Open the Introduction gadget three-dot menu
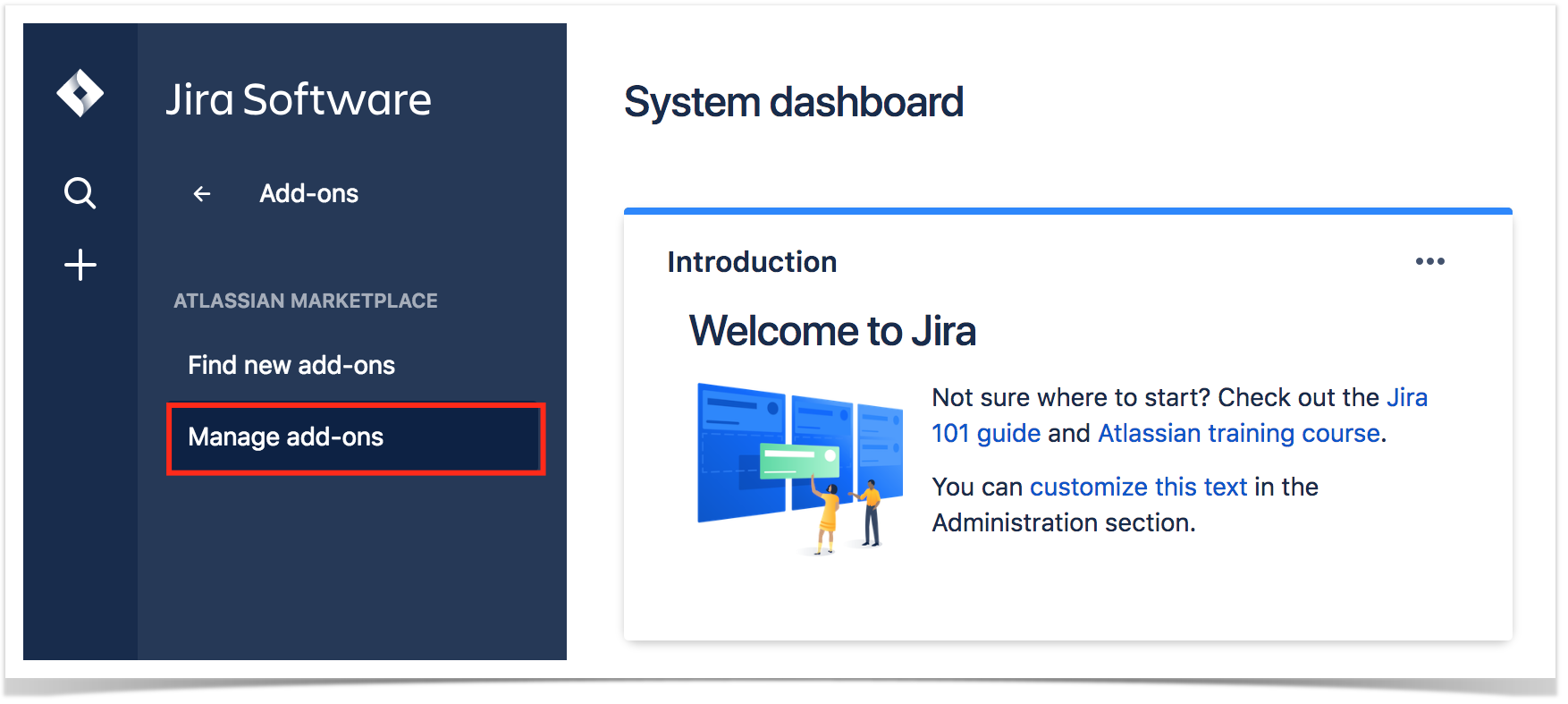 point(1429,261)
